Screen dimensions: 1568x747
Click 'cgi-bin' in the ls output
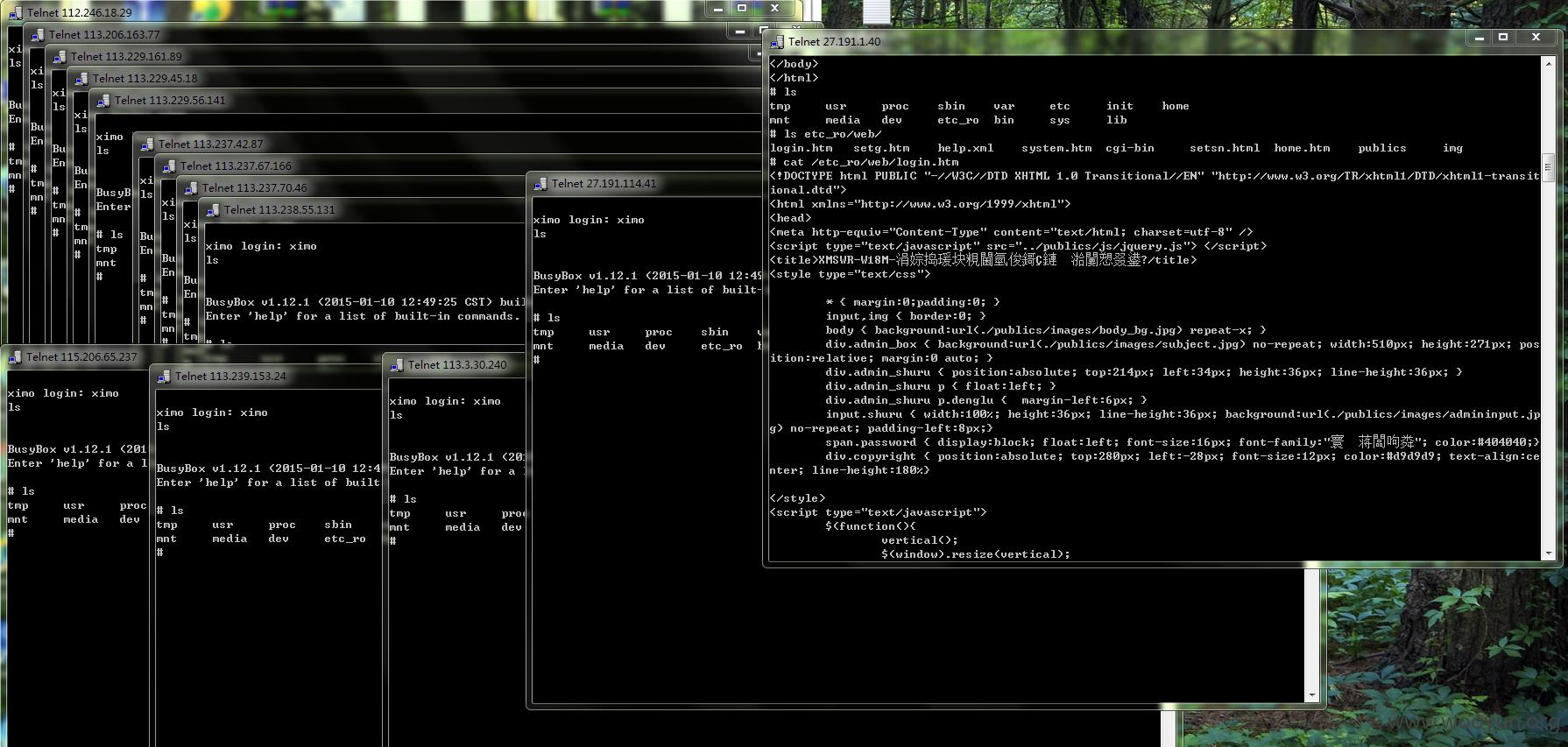tap(1130, 148)
